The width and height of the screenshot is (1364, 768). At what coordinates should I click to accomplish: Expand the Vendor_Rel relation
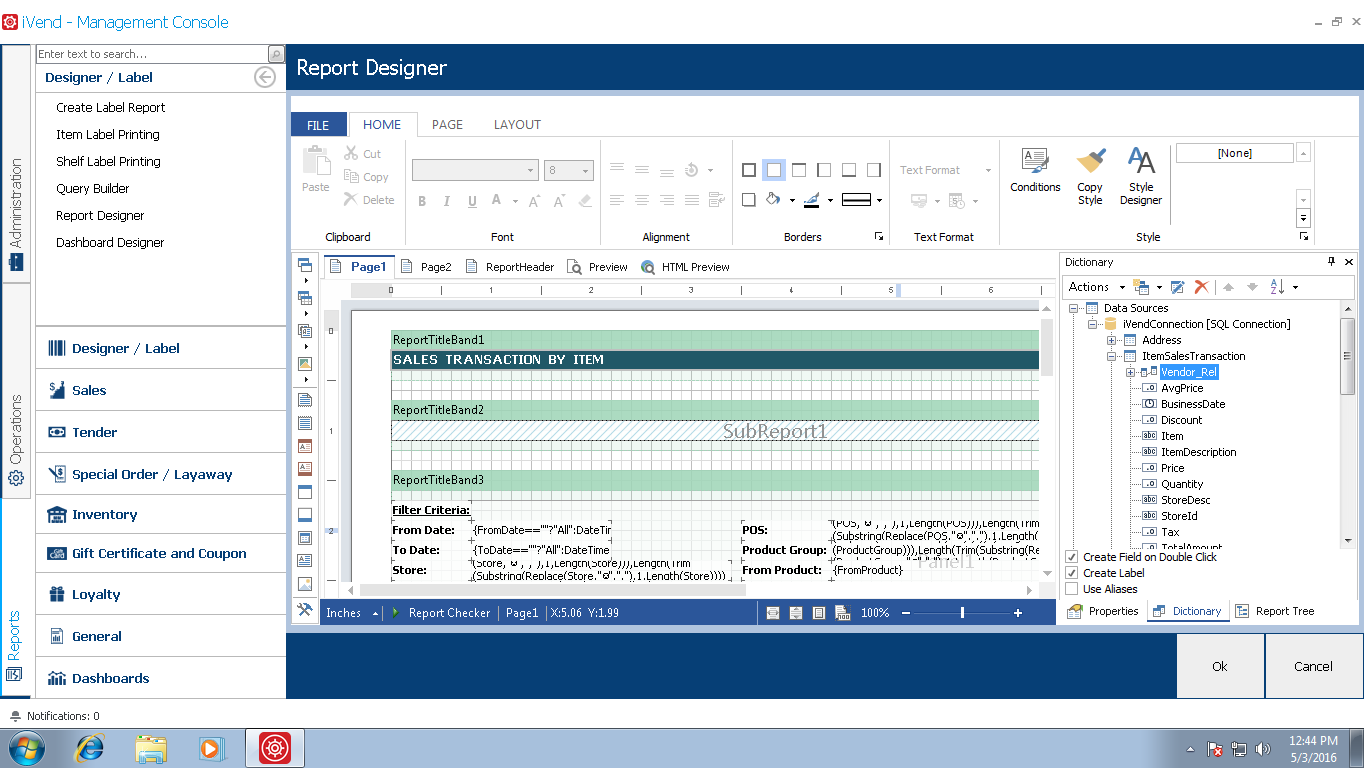coord(1130,372)
